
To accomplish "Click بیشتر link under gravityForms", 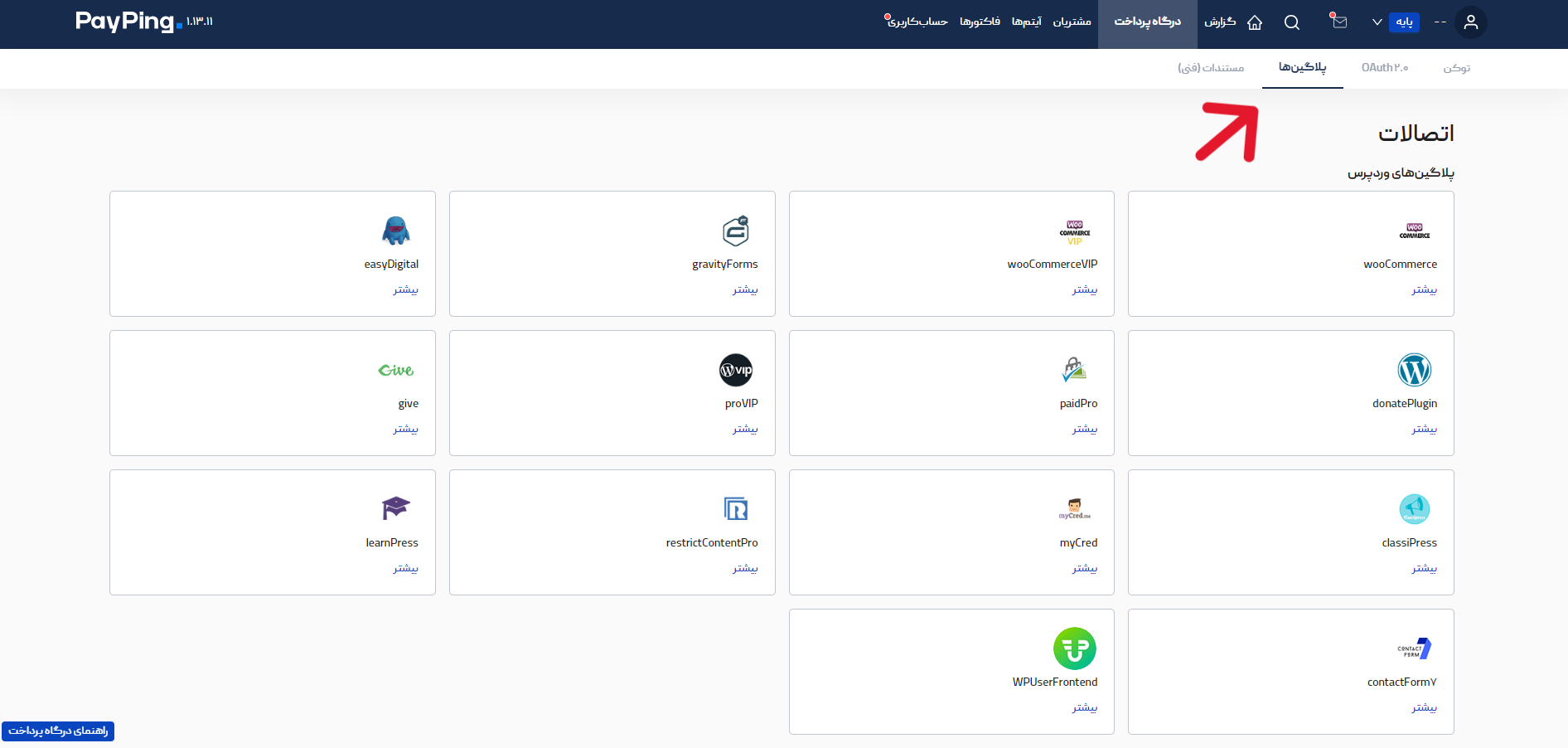I will tap(745, 289).
